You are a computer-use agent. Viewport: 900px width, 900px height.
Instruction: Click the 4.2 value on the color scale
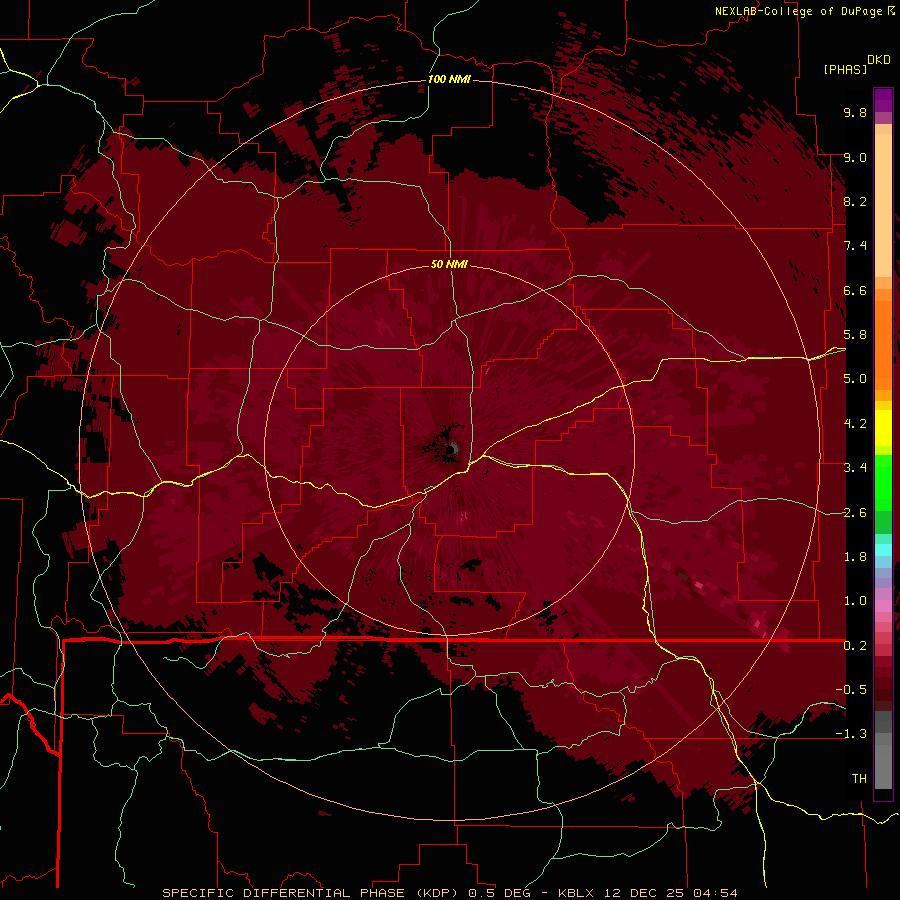855,424
